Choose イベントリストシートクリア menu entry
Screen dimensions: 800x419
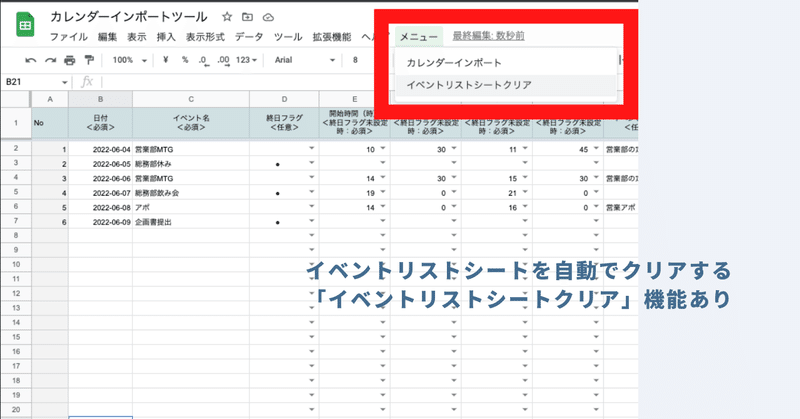tap(505, 85)
